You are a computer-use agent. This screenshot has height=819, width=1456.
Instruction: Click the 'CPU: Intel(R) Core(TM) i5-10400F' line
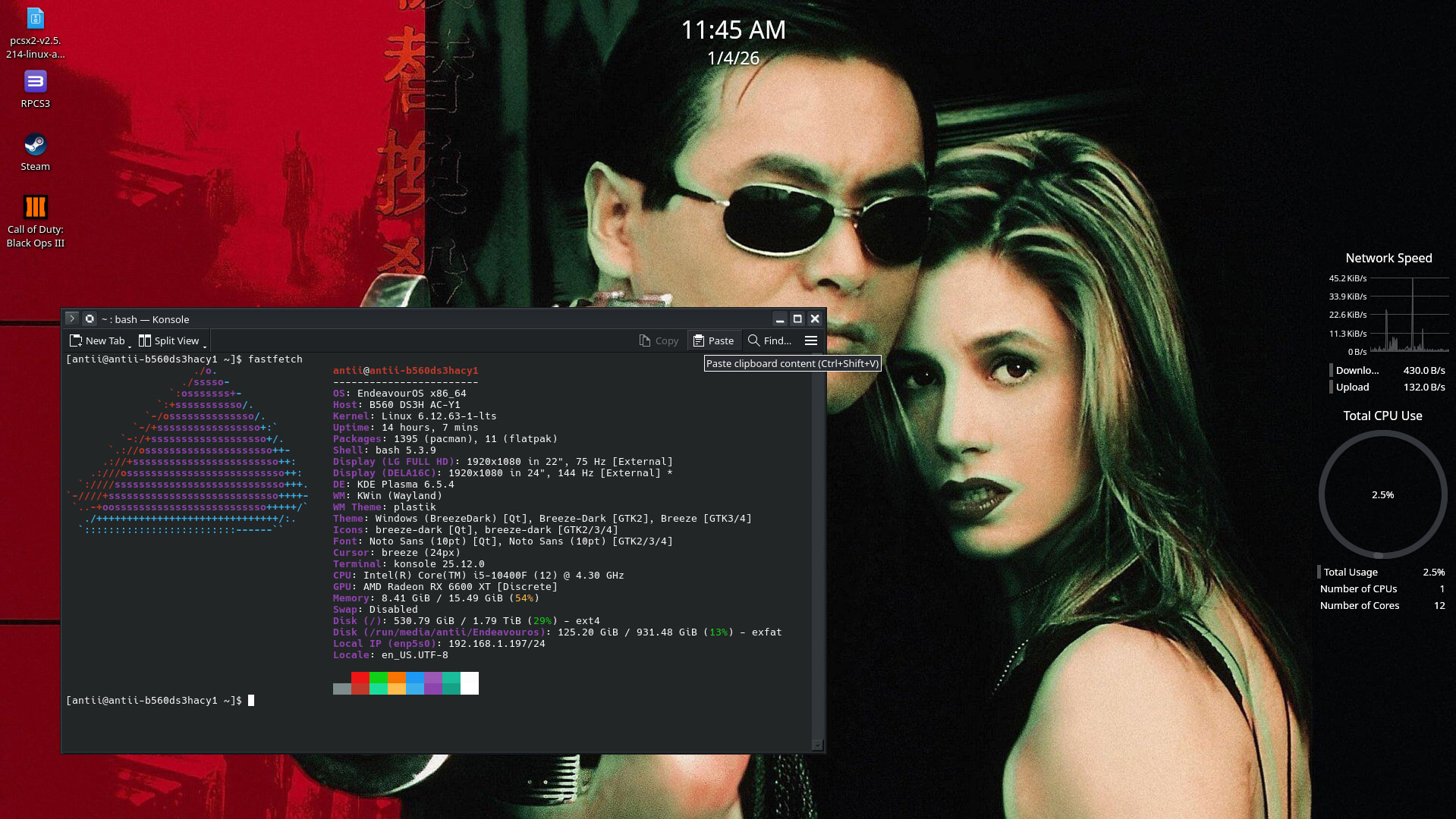(479, 575)
